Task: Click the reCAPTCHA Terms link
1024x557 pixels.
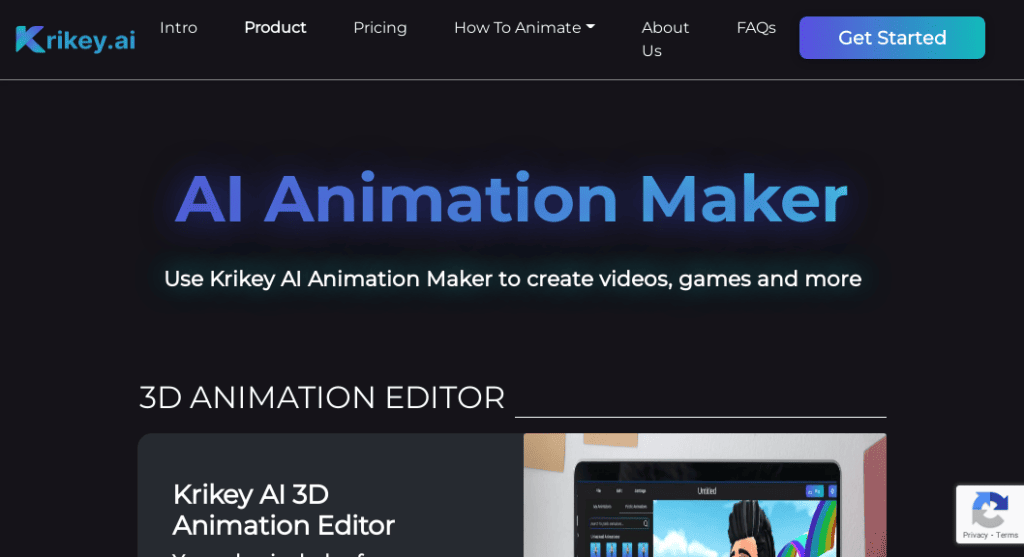Action: (1006, 535)
